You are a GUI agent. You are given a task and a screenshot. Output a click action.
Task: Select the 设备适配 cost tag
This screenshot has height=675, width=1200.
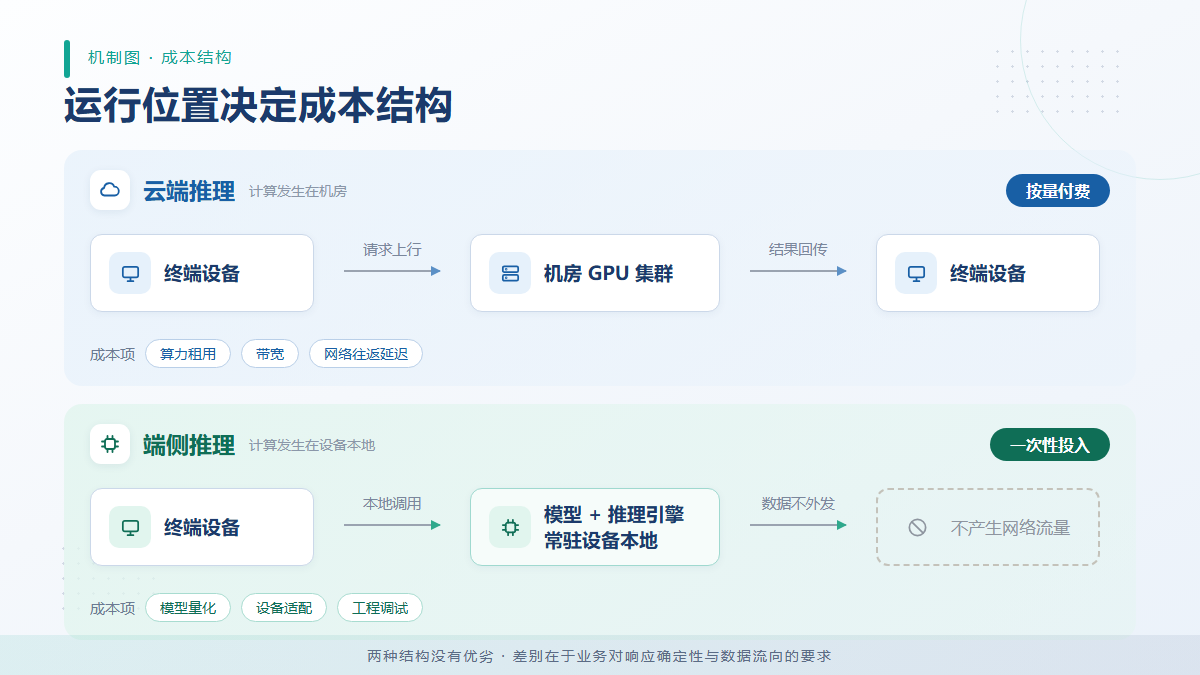pyautogui.click(x=284, y=608)
